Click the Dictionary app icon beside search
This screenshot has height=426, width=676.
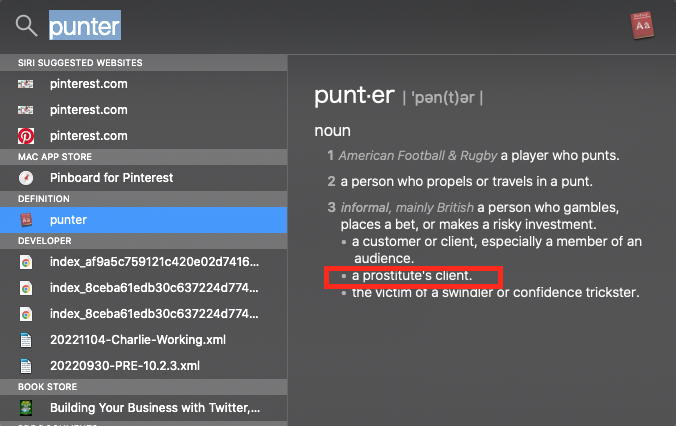point(644,26)
